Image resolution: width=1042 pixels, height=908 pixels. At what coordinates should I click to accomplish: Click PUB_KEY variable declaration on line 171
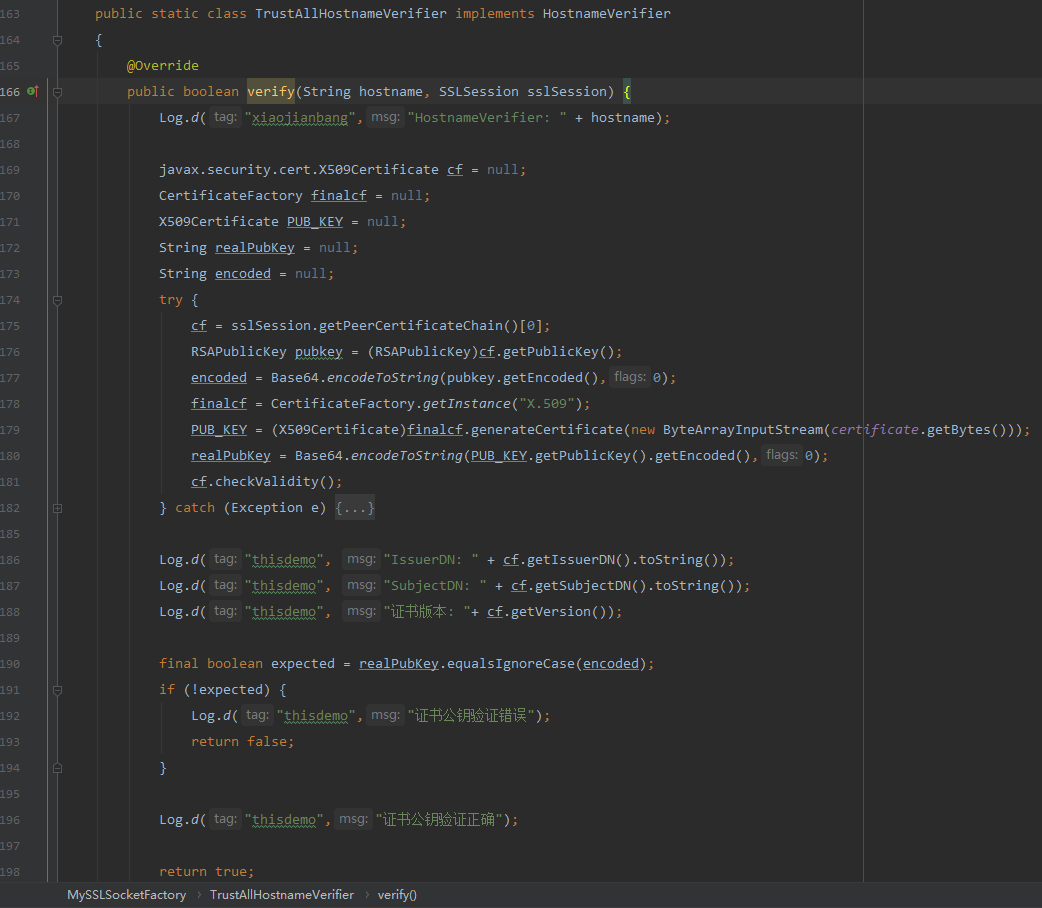315,221
